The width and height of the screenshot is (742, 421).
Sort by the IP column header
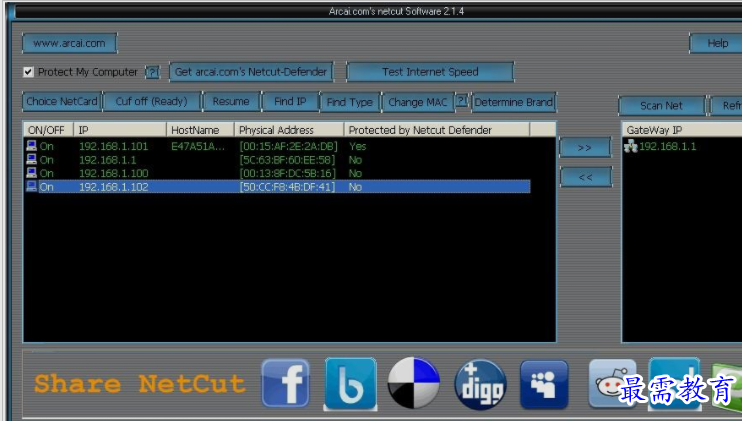coord(120,130)
